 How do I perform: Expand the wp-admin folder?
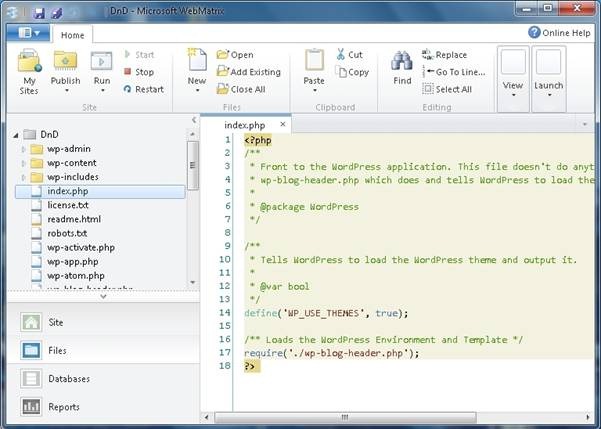(24, 148)
